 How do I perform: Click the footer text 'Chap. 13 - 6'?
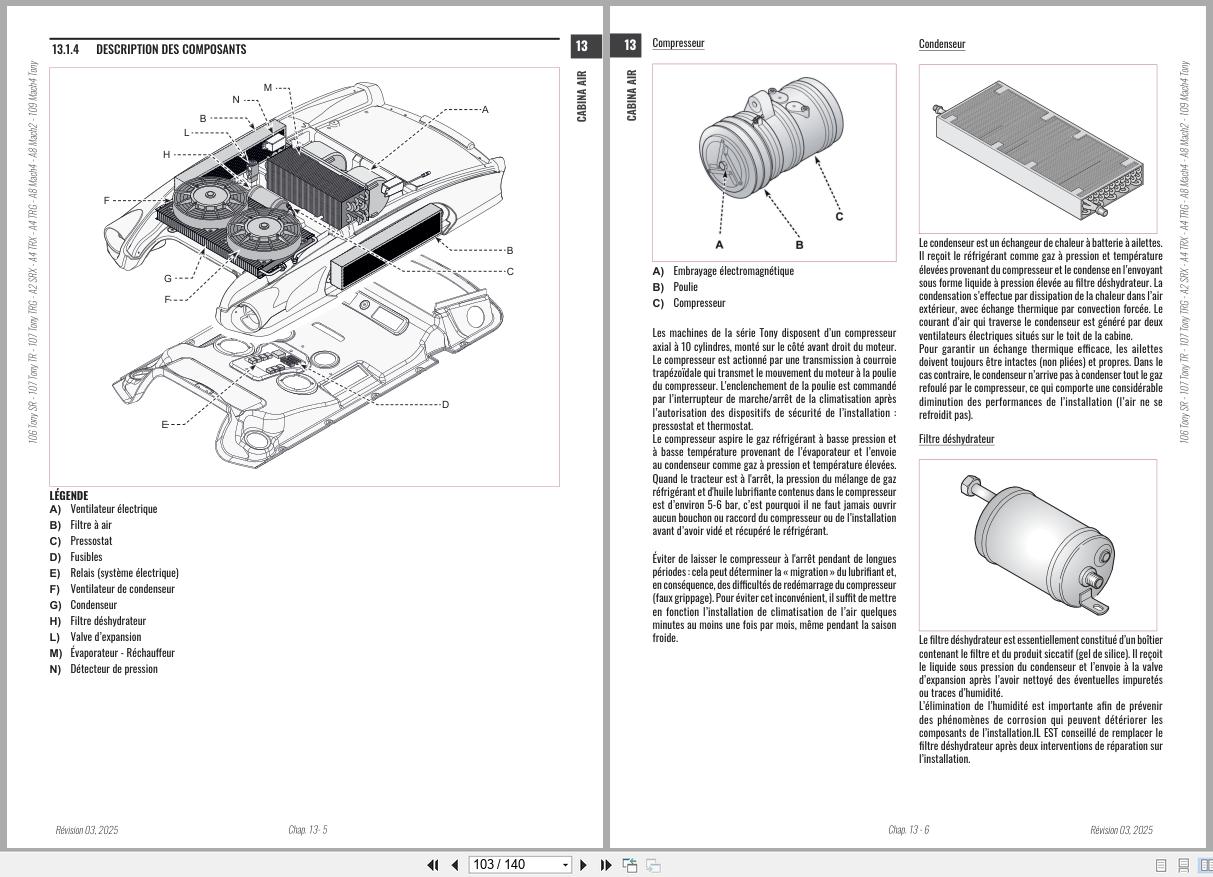point(908,830)
